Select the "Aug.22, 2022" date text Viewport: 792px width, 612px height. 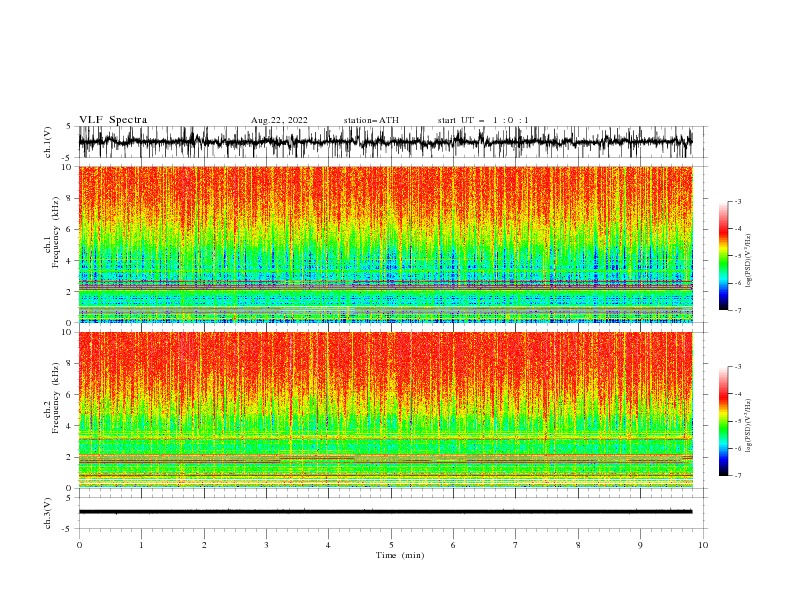point(279,120)
